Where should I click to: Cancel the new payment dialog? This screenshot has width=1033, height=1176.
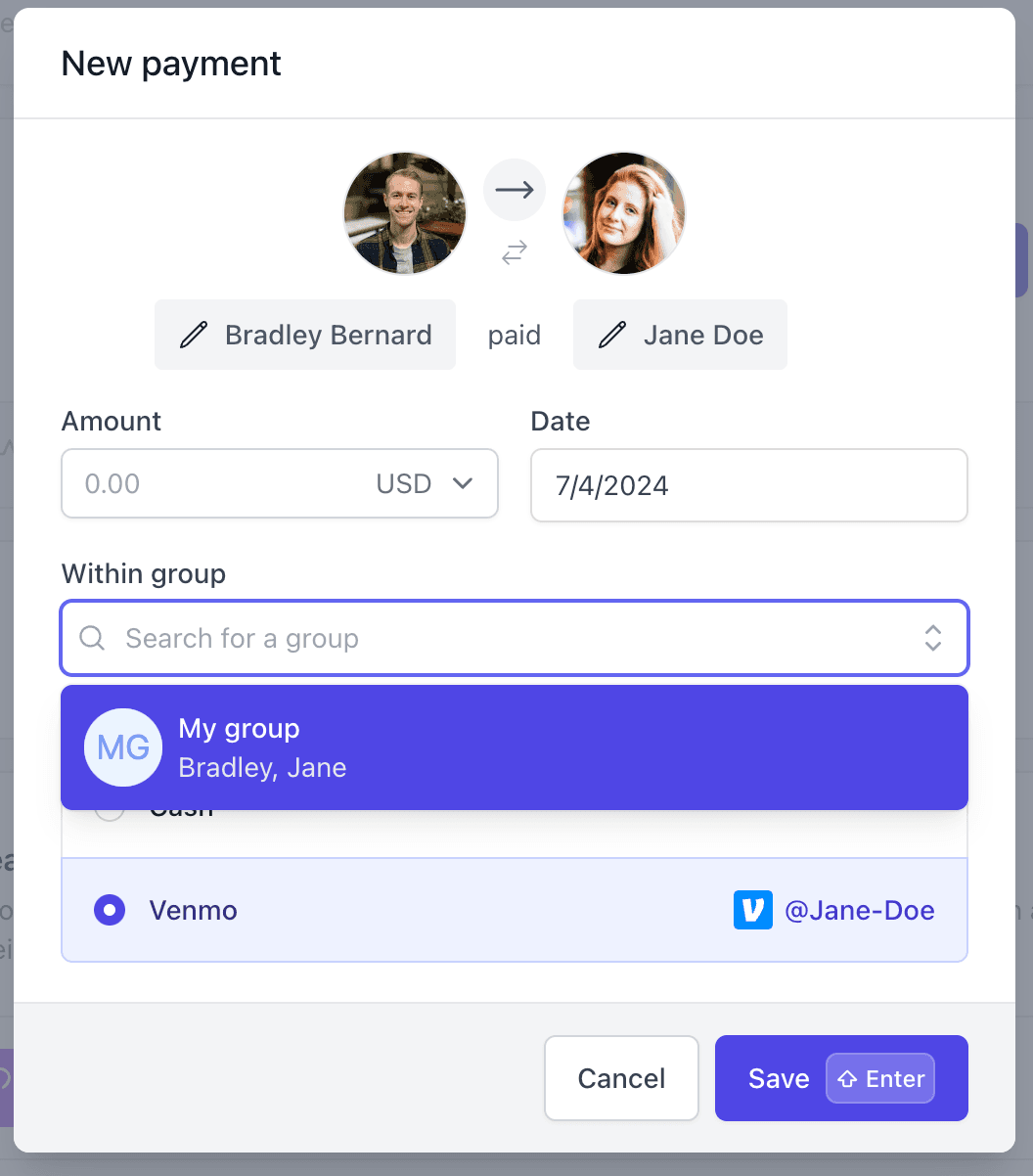[x=621, y=1078]
